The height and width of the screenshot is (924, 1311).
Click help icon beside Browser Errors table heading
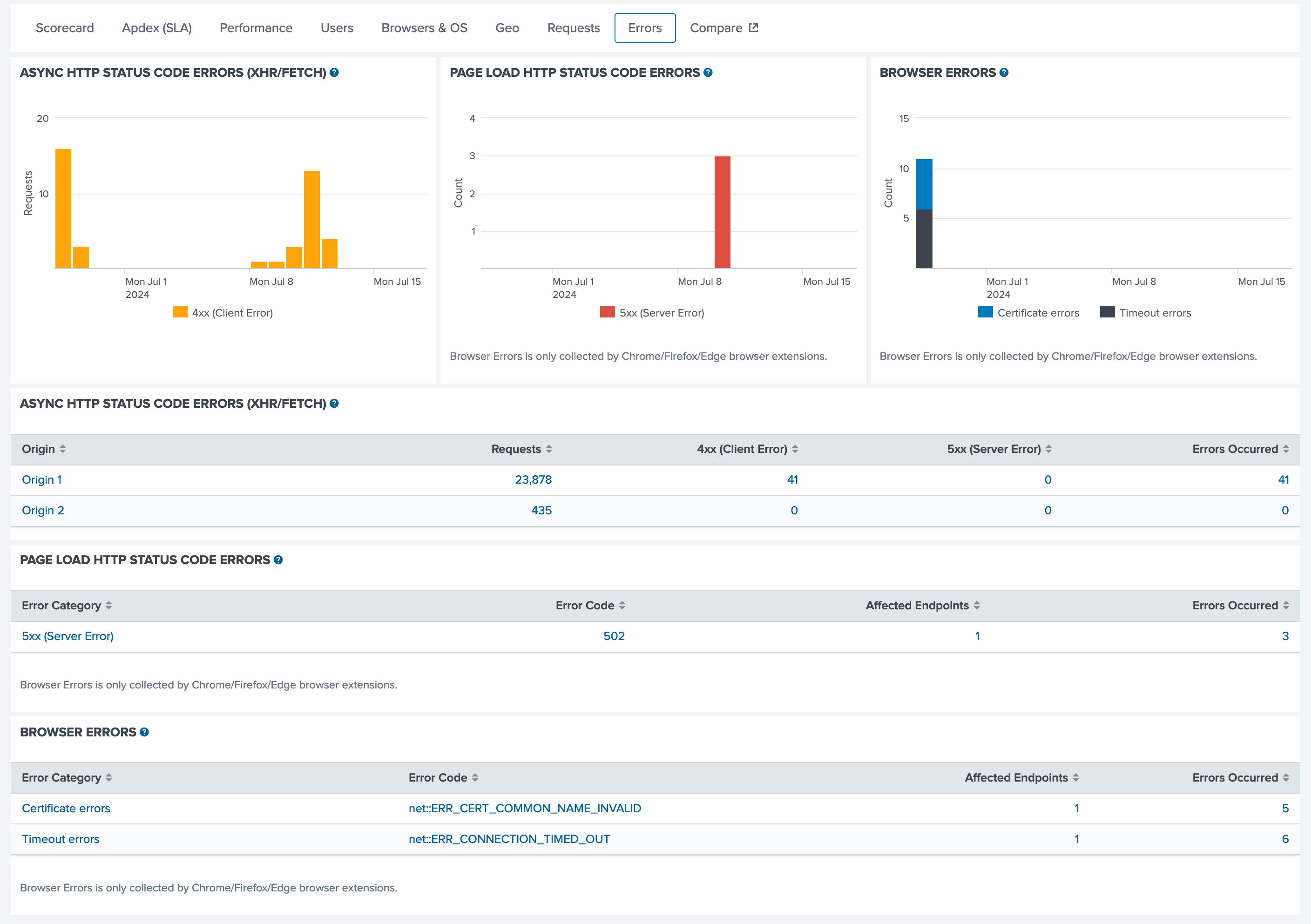(x=144, y=732)
